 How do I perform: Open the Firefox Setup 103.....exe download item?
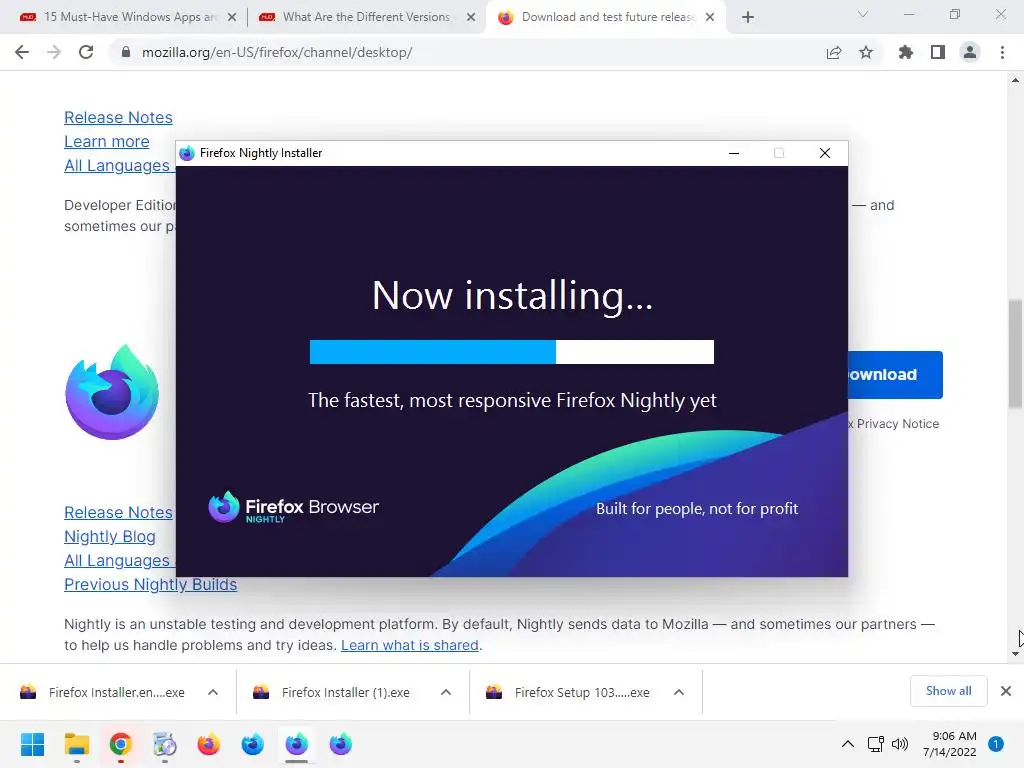pos(568,692)
